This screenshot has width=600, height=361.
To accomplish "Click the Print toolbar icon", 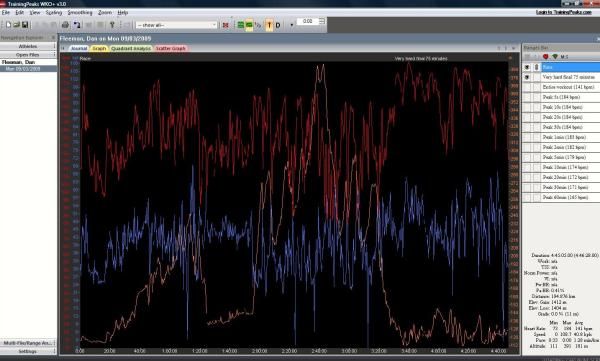I will [65, 25].
